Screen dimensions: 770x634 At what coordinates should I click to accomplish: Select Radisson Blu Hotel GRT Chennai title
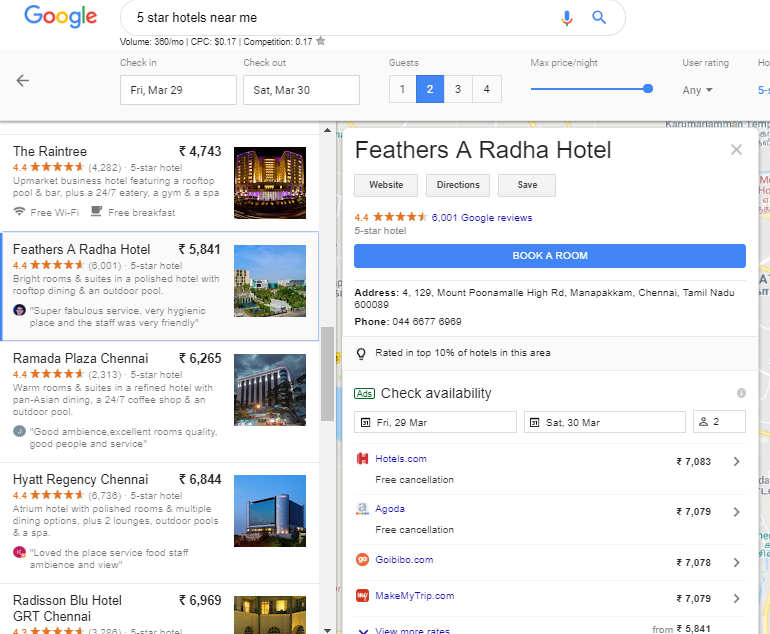(x=67, y=608)
